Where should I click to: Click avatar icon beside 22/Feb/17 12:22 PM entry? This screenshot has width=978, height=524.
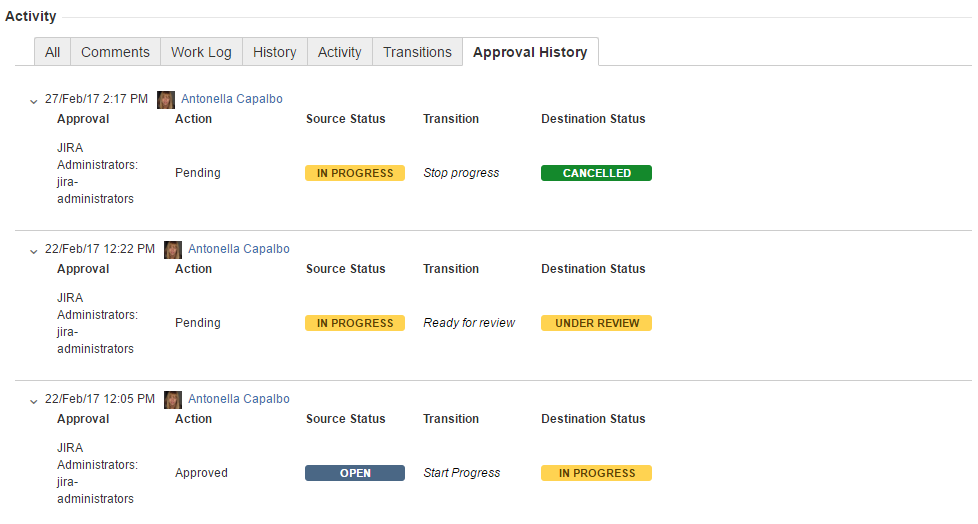pos(173,249)
